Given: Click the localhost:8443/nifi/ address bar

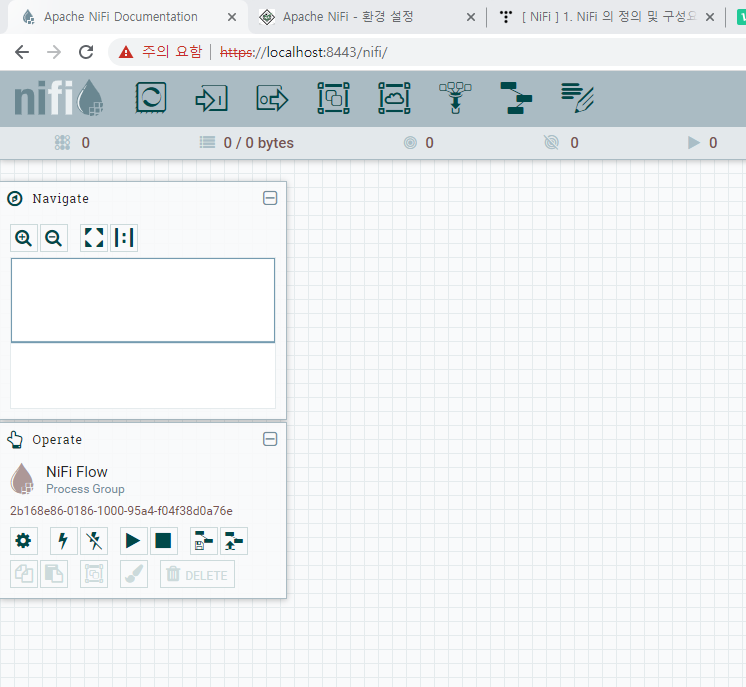Looking at the screenshot, I should (304, 52).
